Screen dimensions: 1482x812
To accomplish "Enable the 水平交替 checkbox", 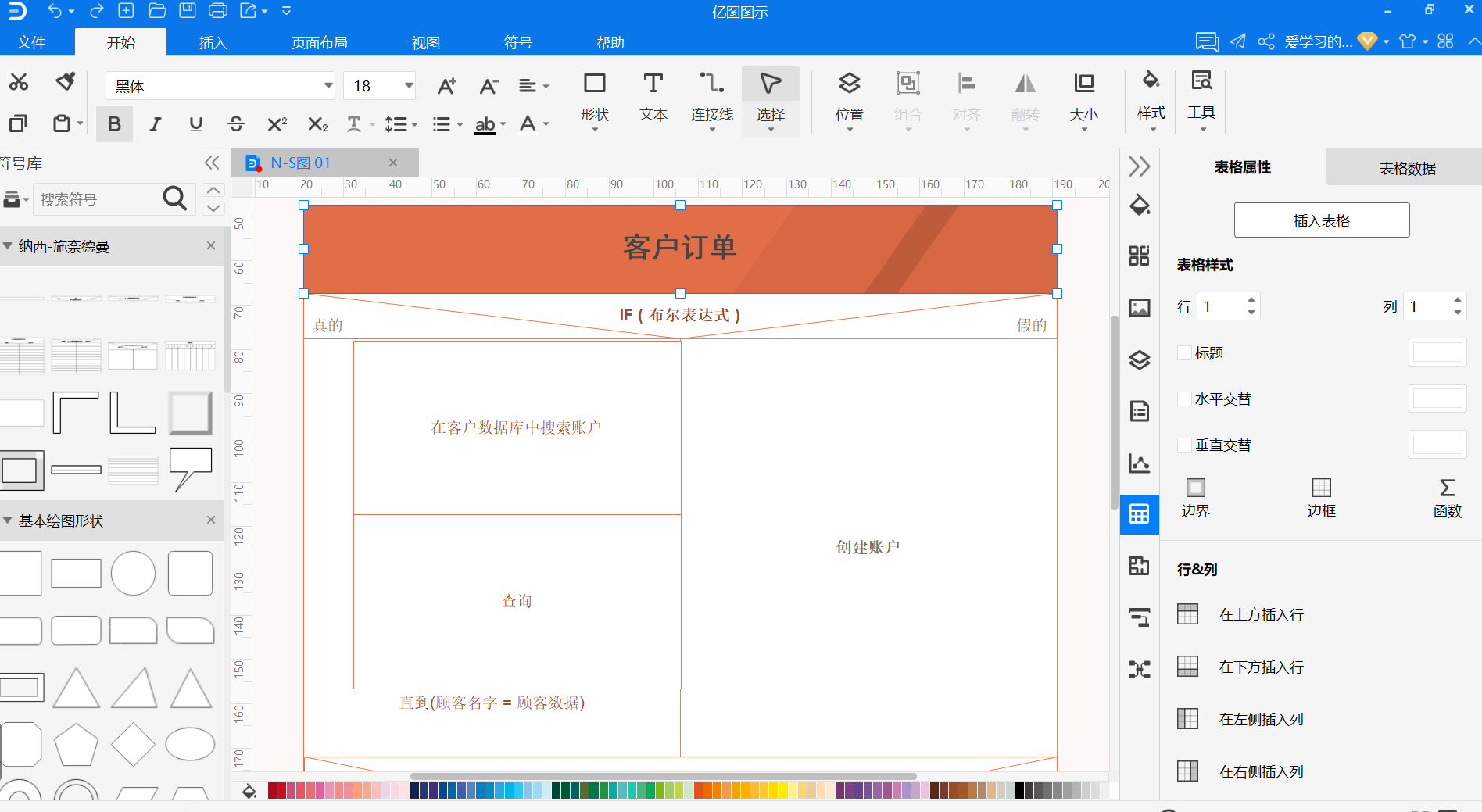I will click(x=1184, y=399).
